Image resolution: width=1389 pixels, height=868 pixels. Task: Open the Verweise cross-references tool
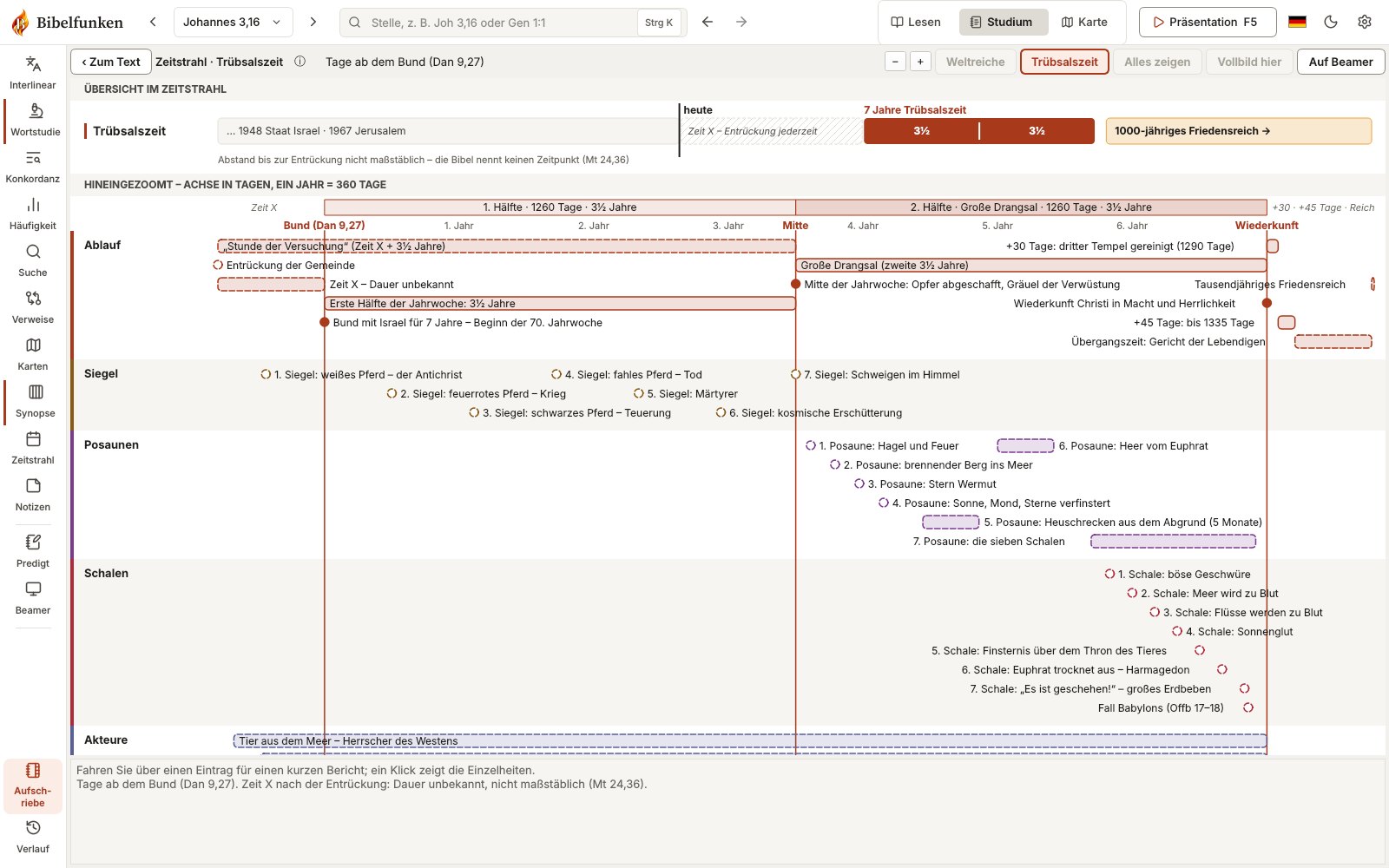tap(33, 307)
